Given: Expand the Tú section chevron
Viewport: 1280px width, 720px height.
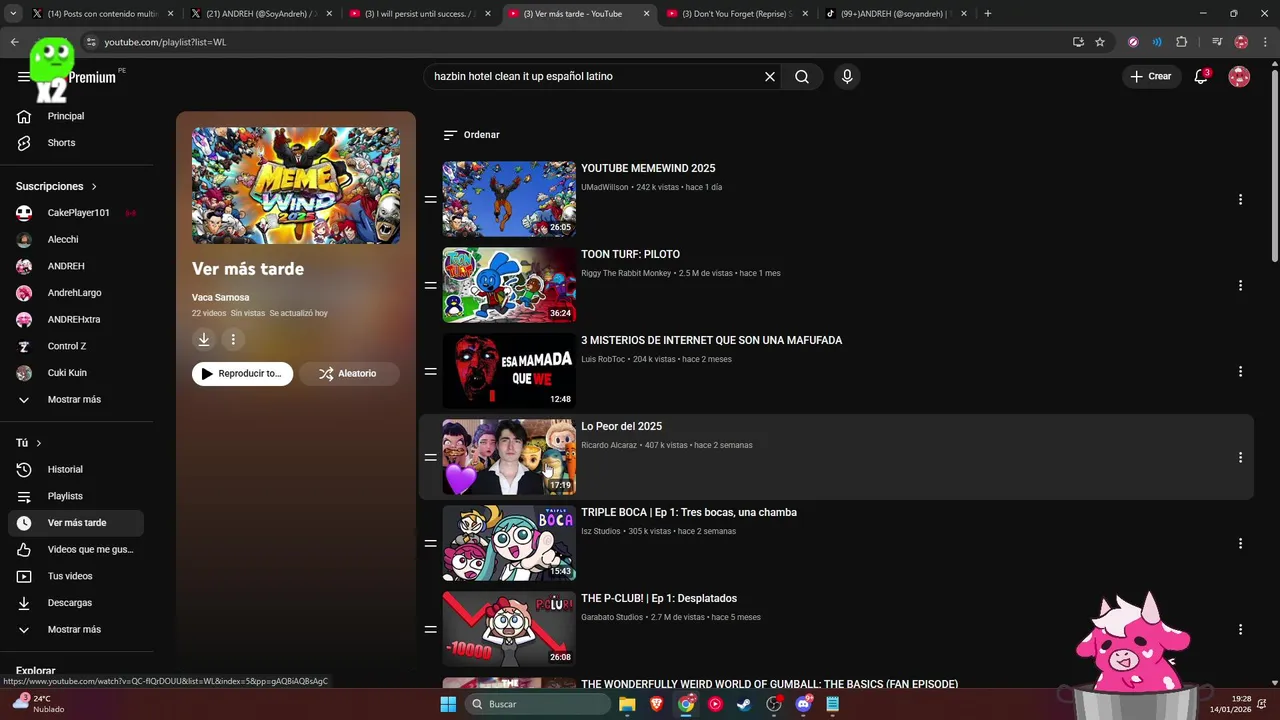Looking at the screenshot, I should point(39,443).
